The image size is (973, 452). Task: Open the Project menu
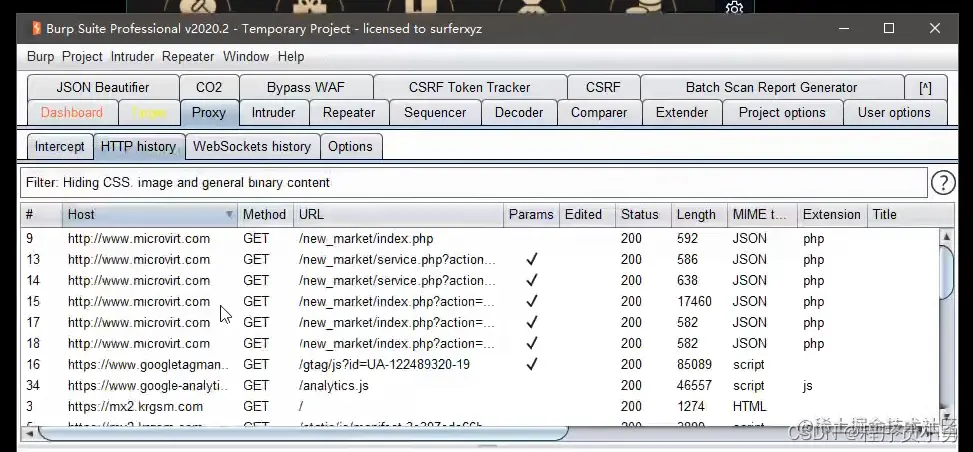point(82,56)
